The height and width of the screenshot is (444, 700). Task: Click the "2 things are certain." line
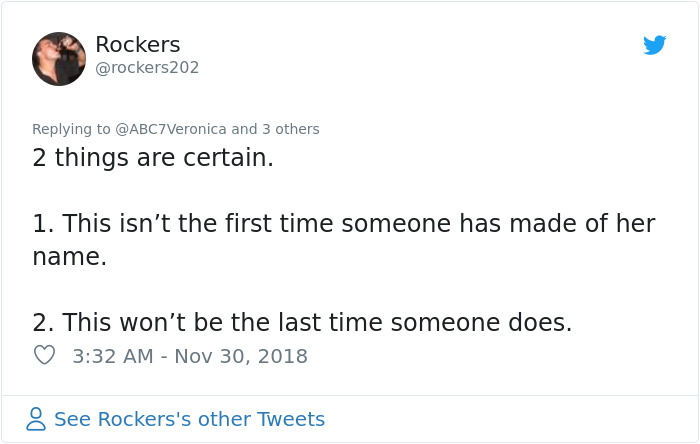pyautogui.click(x=153, y=158)
